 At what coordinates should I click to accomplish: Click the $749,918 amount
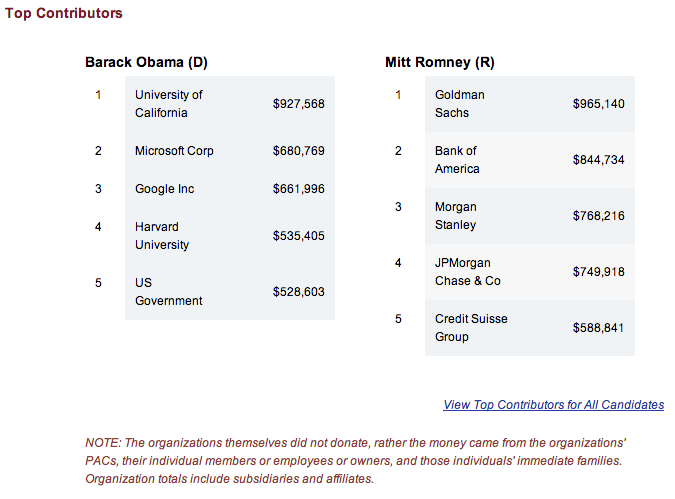click(598, 272)
